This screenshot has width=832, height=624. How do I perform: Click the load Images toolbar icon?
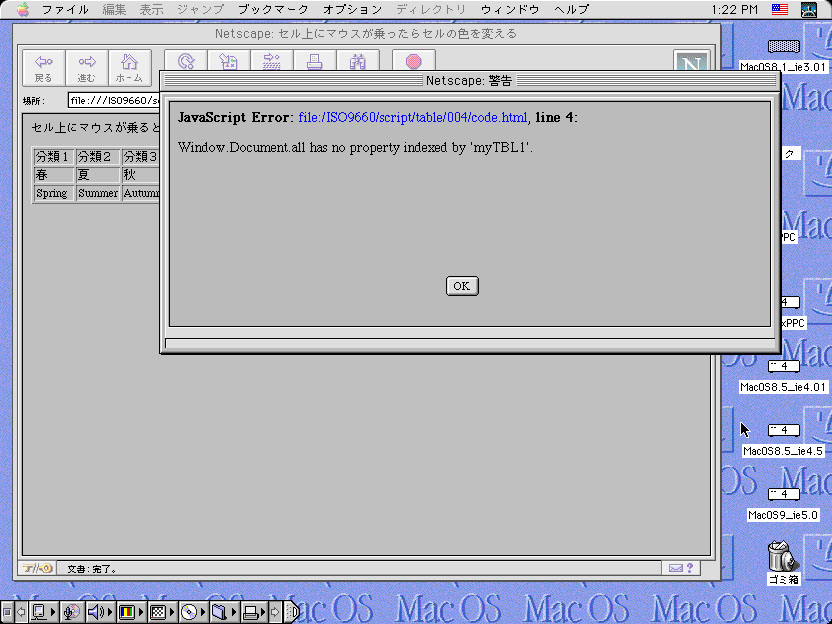[229, 60]
